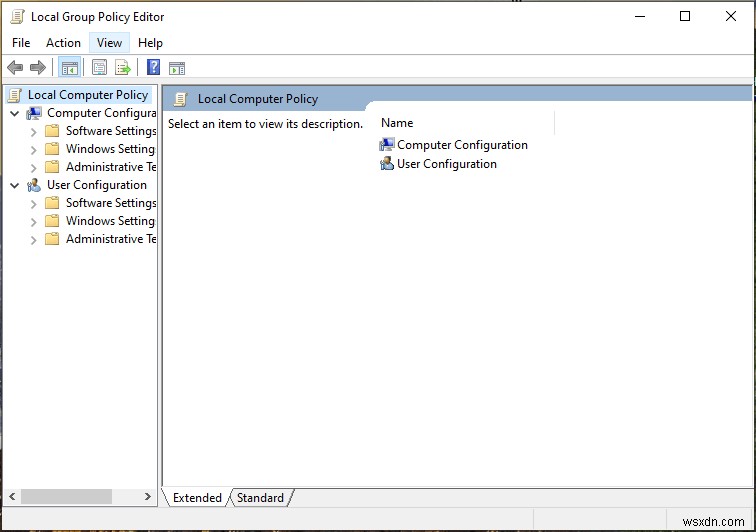The image size is (756, 532).
Task: Open the Action menu
Action: pos(63,43)
